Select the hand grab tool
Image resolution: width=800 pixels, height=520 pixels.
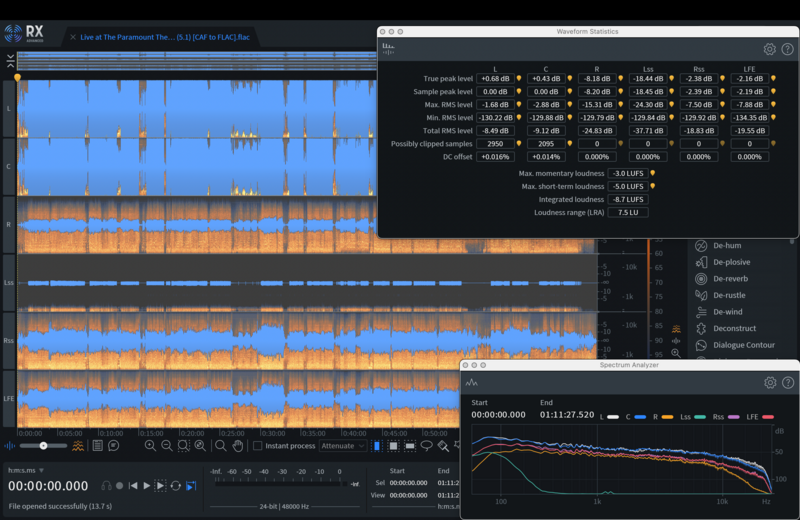(236, 445)
